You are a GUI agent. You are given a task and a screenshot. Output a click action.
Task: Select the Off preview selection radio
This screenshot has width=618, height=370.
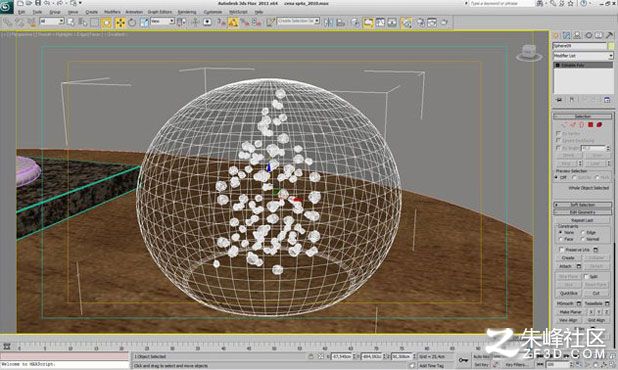(557, 178)
